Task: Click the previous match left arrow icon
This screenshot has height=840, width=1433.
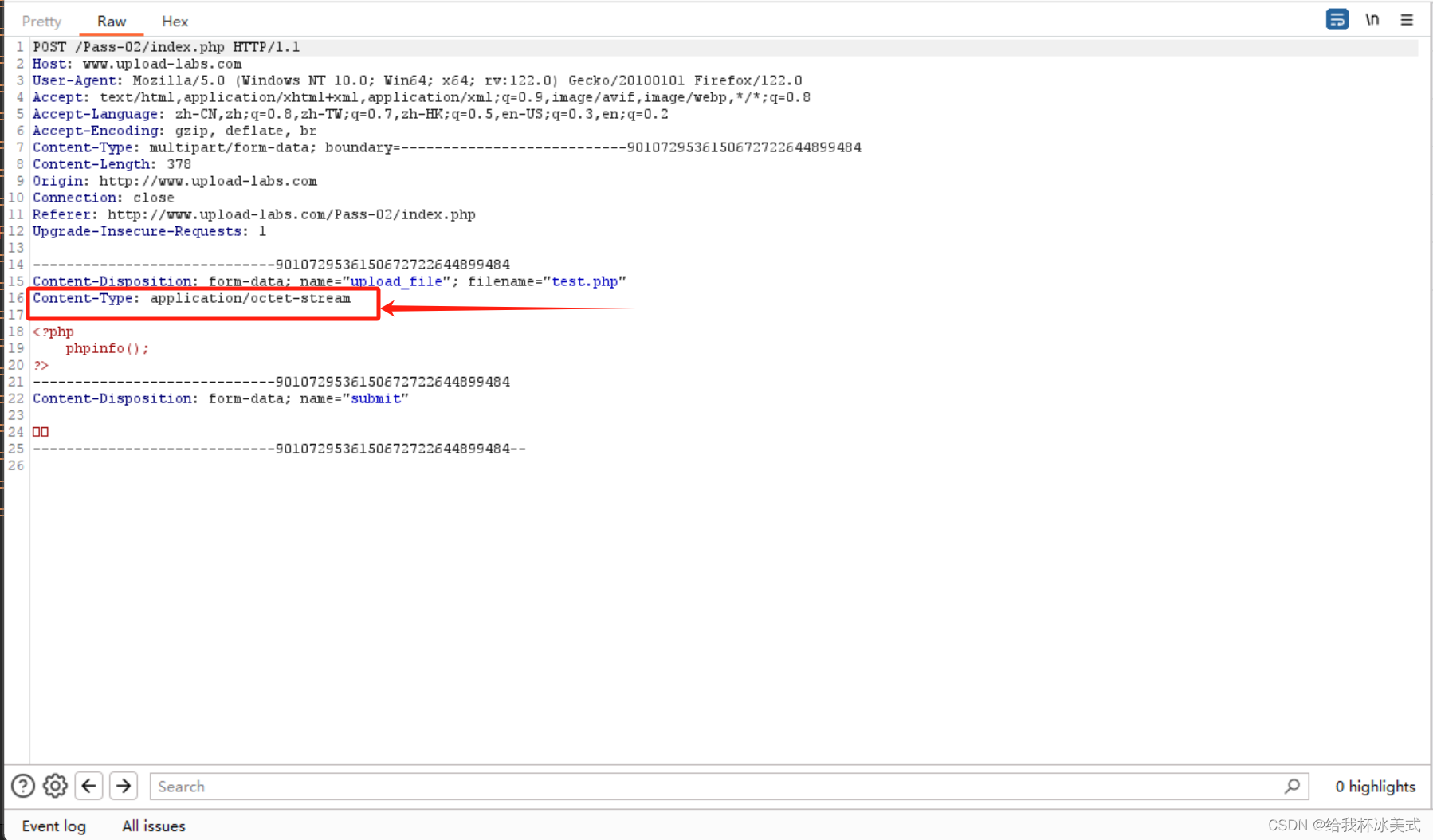Action: (88, 786)
